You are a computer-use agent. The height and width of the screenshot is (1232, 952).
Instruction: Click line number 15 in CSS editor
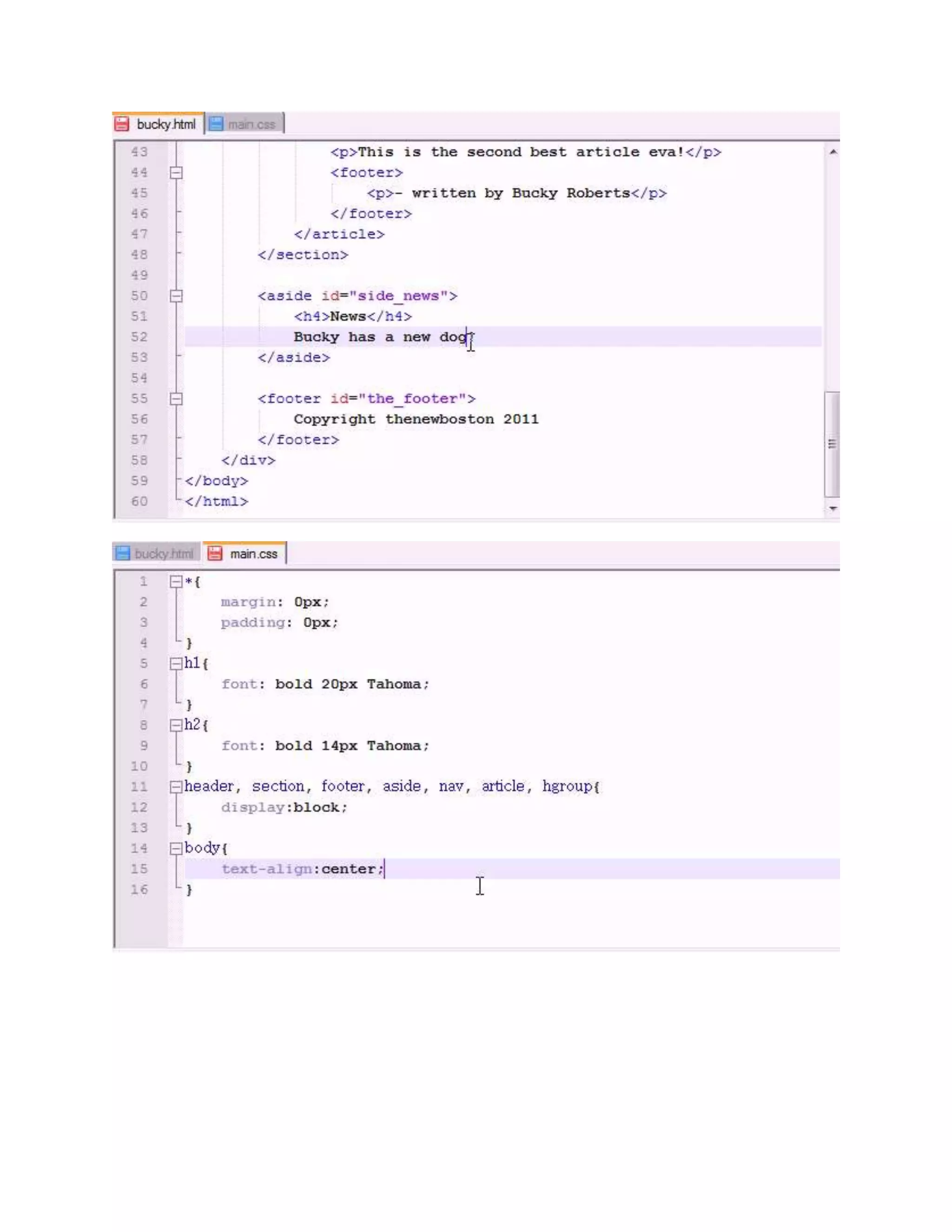139,869
